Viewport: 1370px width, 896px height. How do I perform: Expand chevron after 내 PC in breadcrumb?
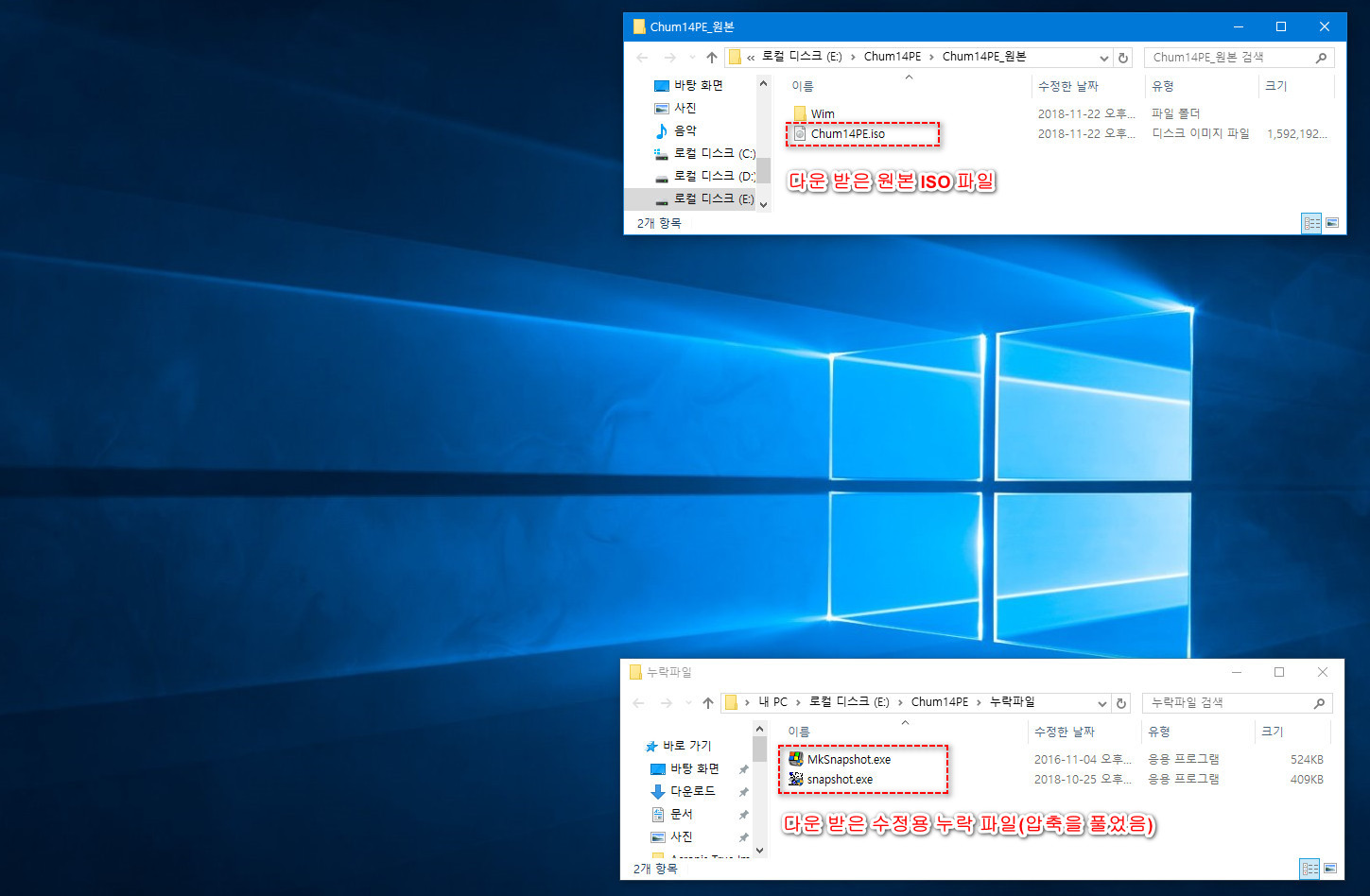[x=798, y=702]
